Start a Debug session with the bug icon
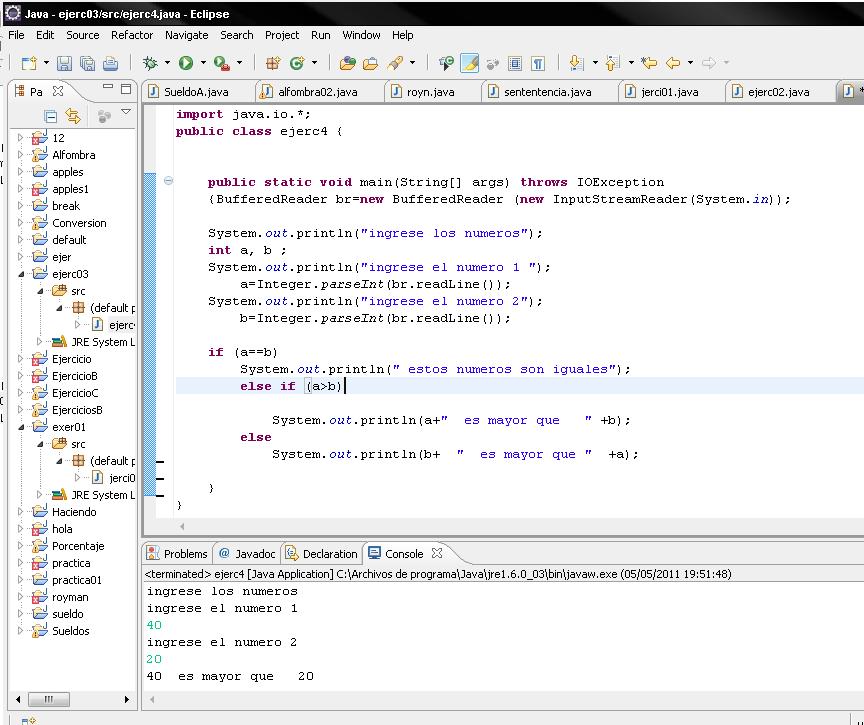Screen dimensions: 864x725 (148, 62)
